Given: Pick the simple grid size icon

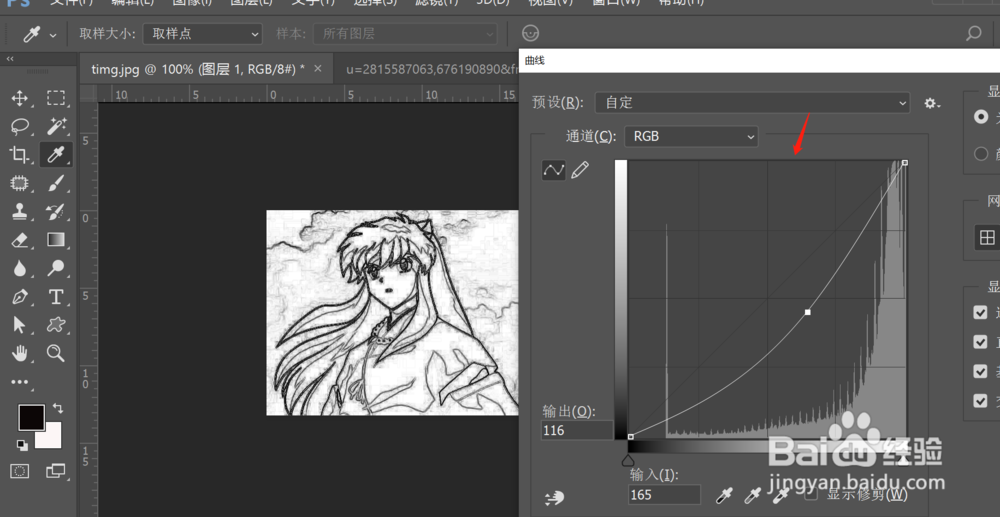Looking at the screenshot, I should coord(987,238).
